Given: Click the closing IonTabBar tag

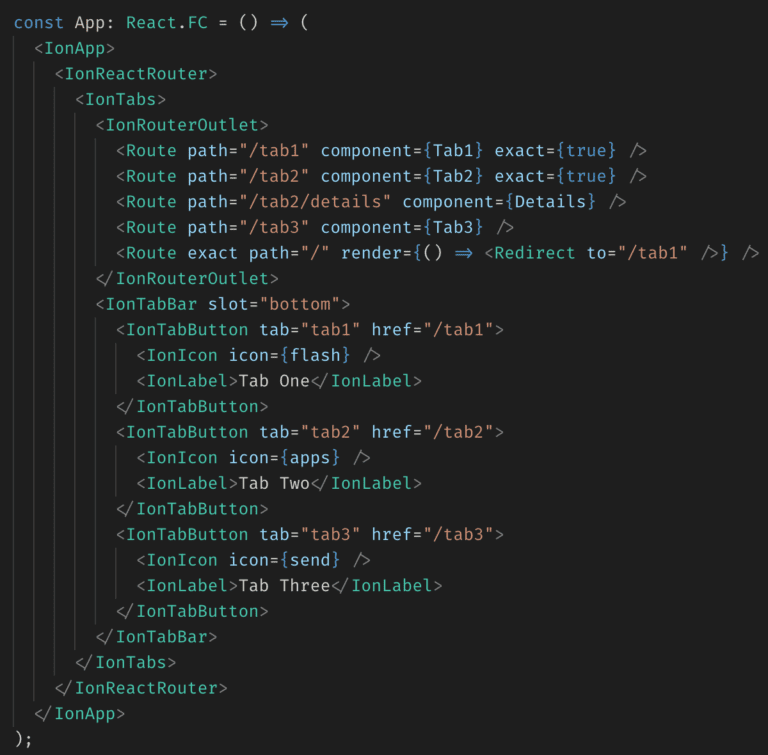Looking at the screenshot, I should click(157, 637).
